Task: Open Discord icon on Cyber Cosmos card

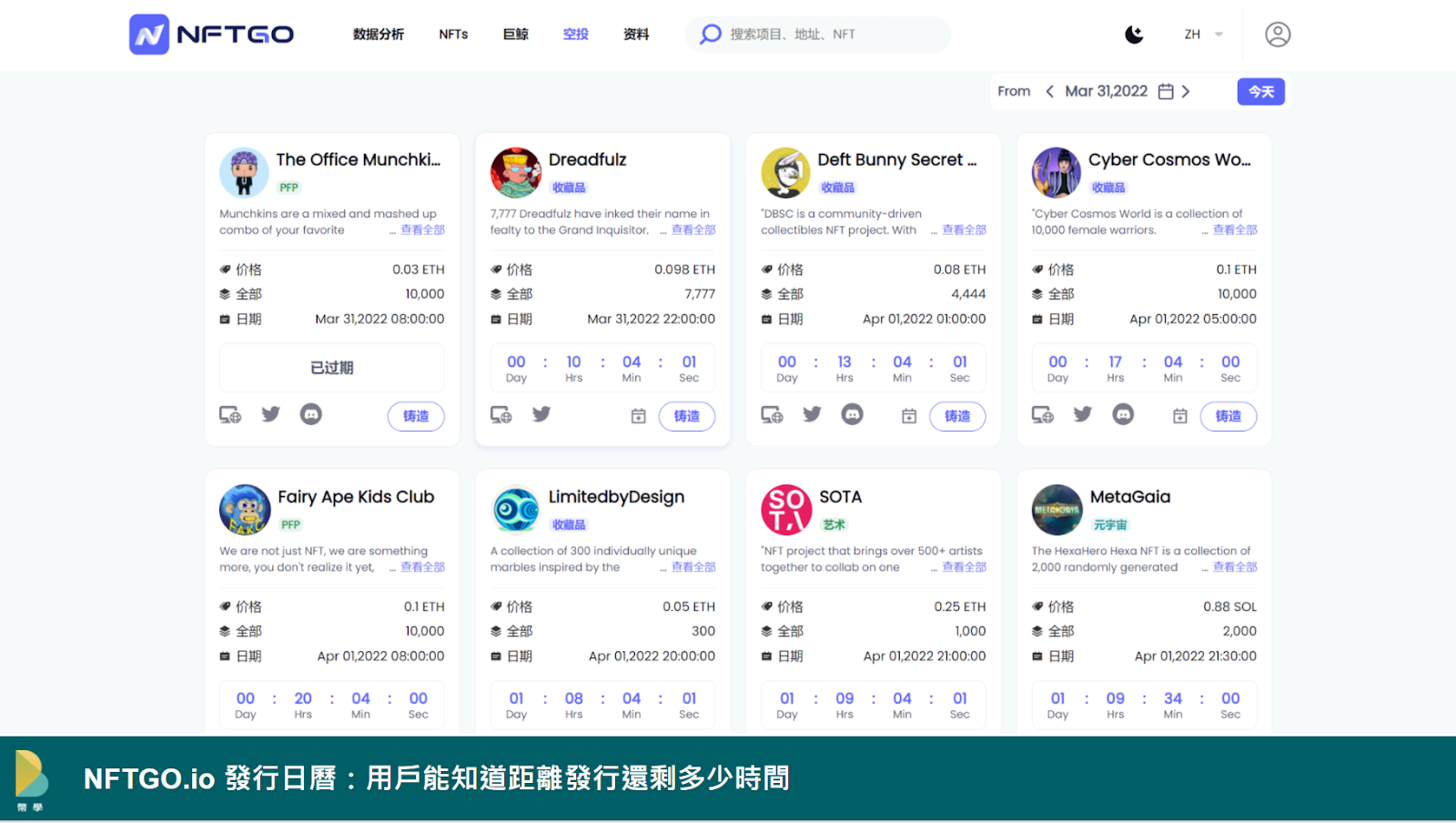Action: (x=1123, y=414)
